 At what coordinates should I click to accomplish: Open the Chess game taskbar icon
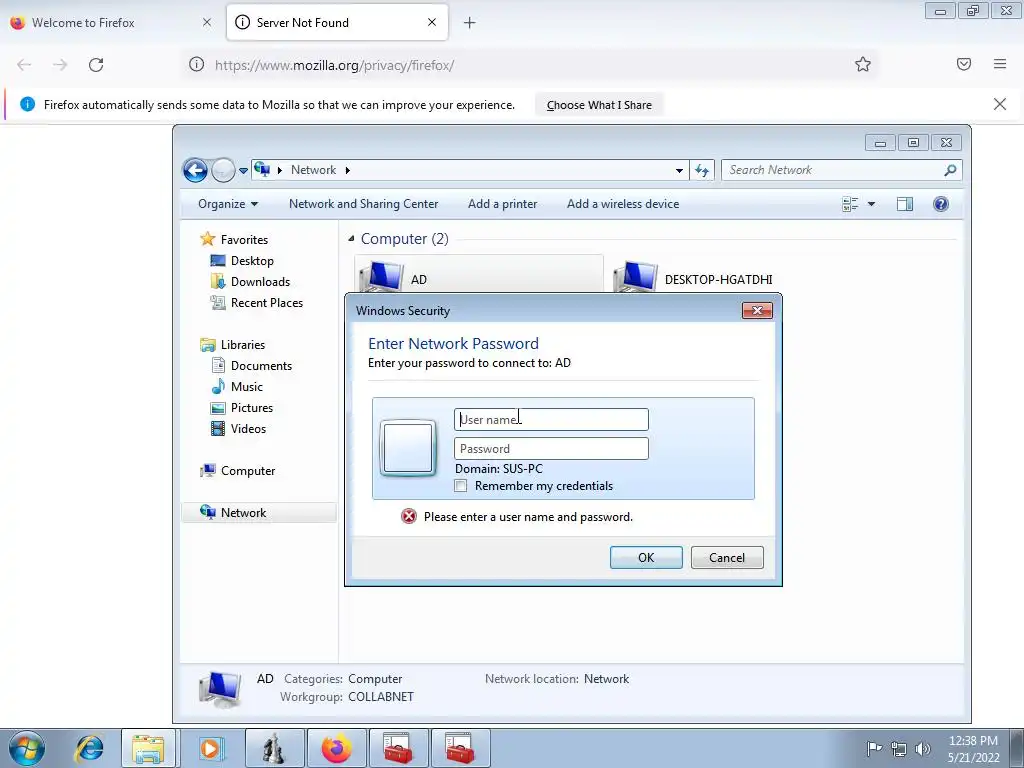(274, 748)
